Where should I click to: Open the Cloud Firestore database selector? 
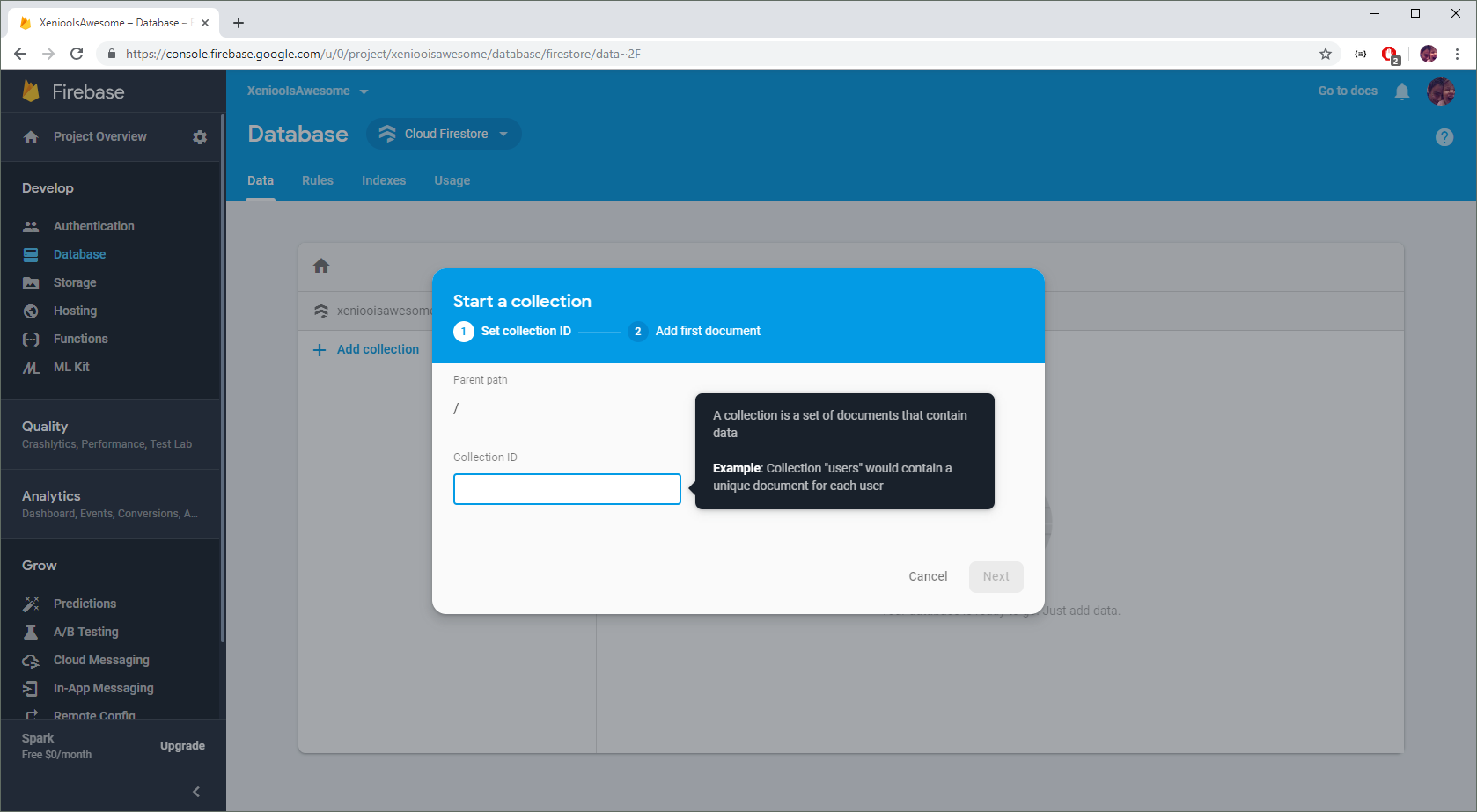coord(445,134)
